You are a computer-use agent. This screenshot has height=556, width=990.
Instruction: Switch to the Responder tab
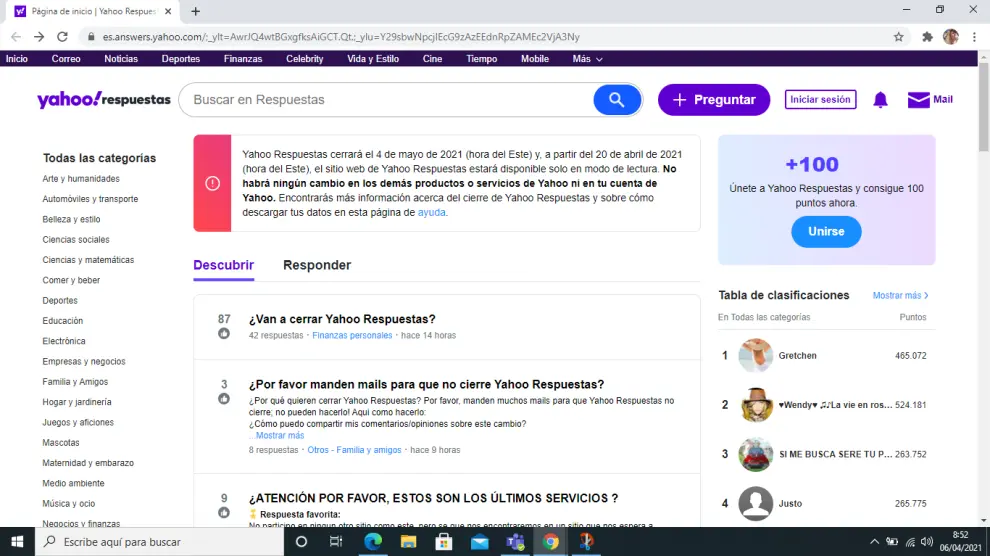(317, 265)
